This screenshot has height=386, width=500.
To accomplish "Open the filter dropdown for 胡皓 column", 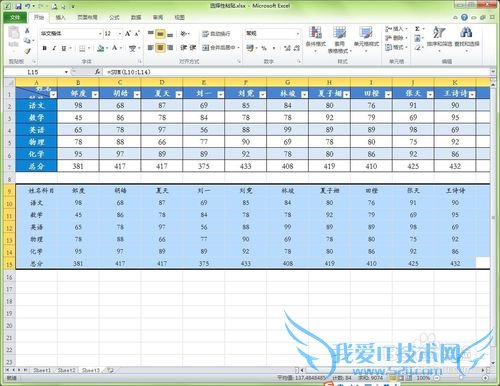I will click(137, 95).
